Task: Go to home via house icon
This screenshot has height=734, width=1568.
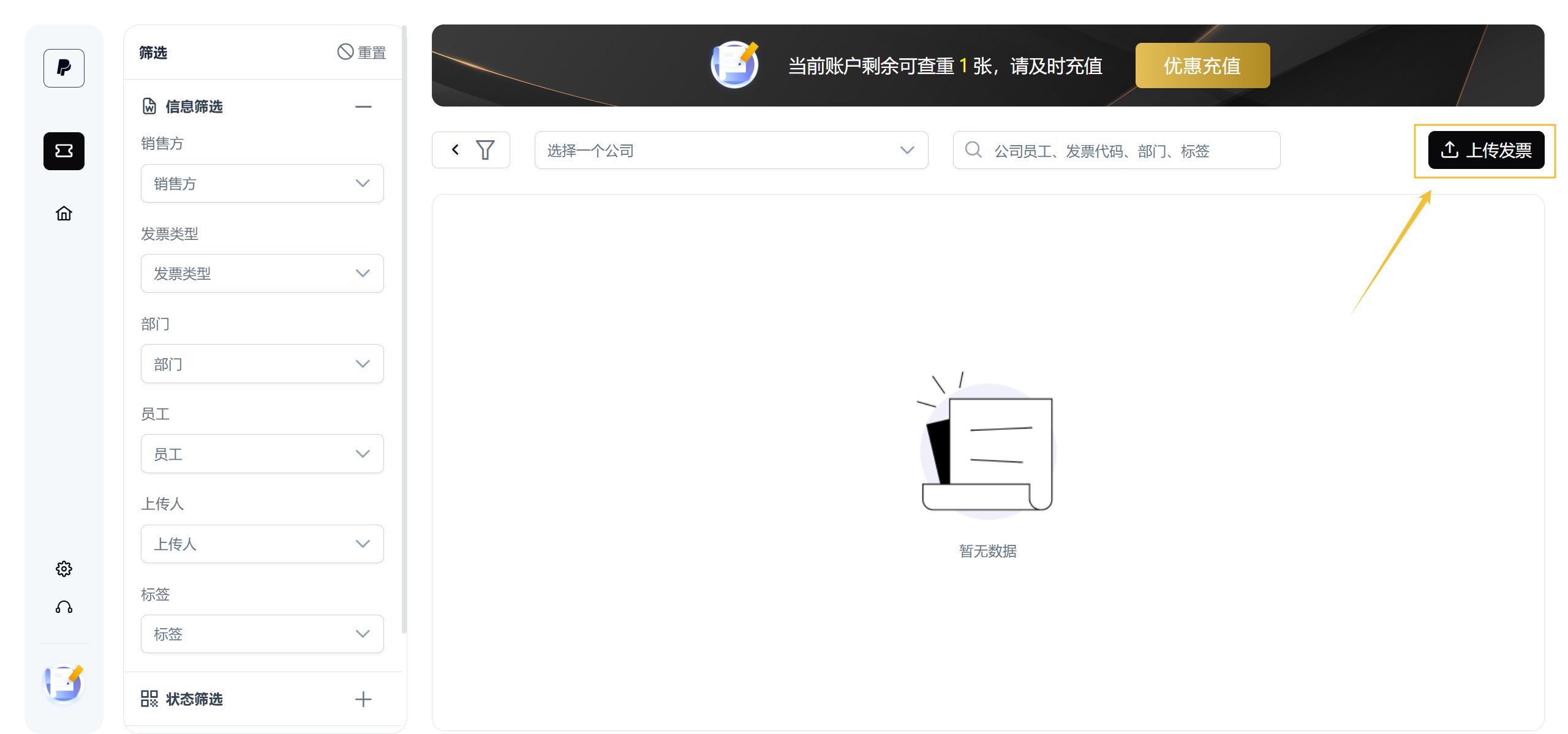Action: pos(64,213)
